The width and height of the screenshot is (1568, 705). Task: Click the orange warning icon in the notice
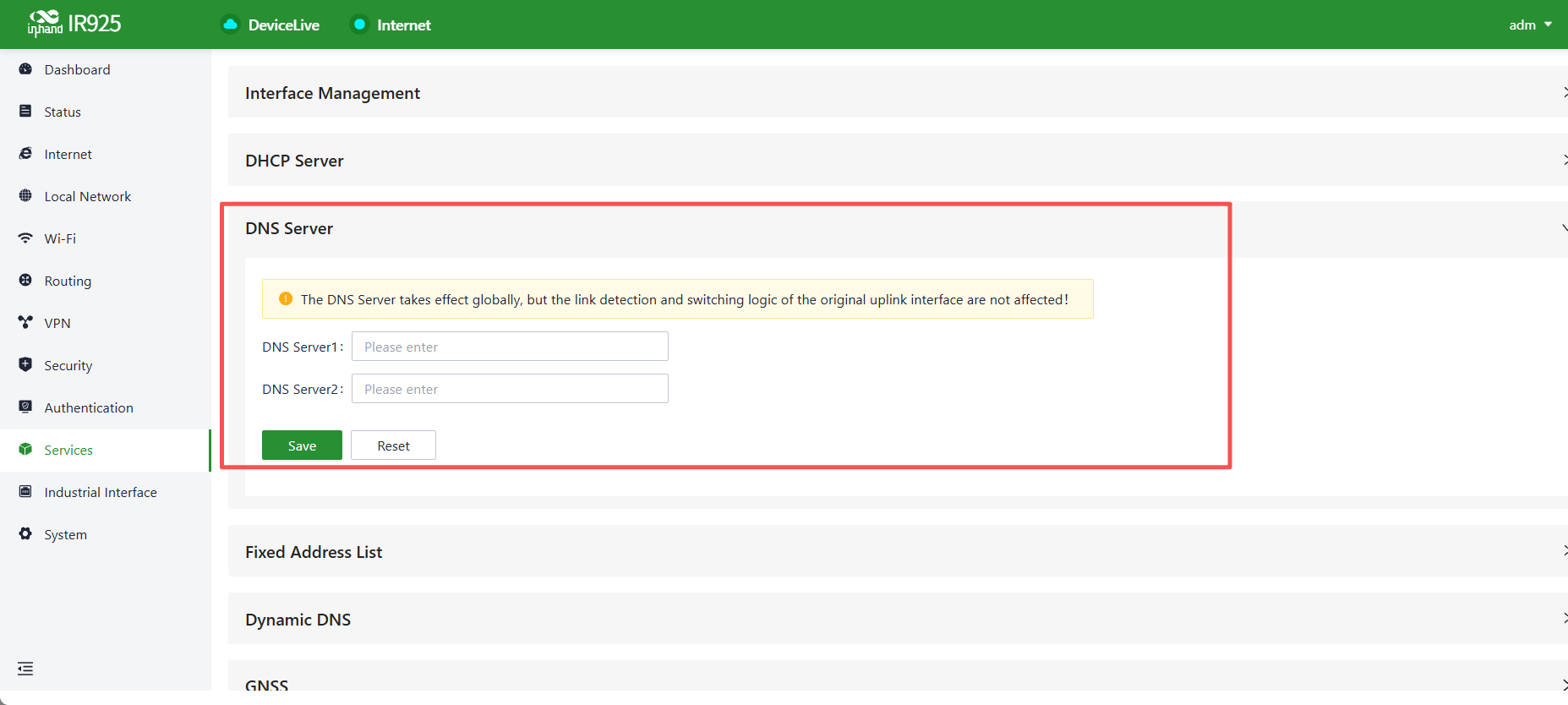[286, 298]
